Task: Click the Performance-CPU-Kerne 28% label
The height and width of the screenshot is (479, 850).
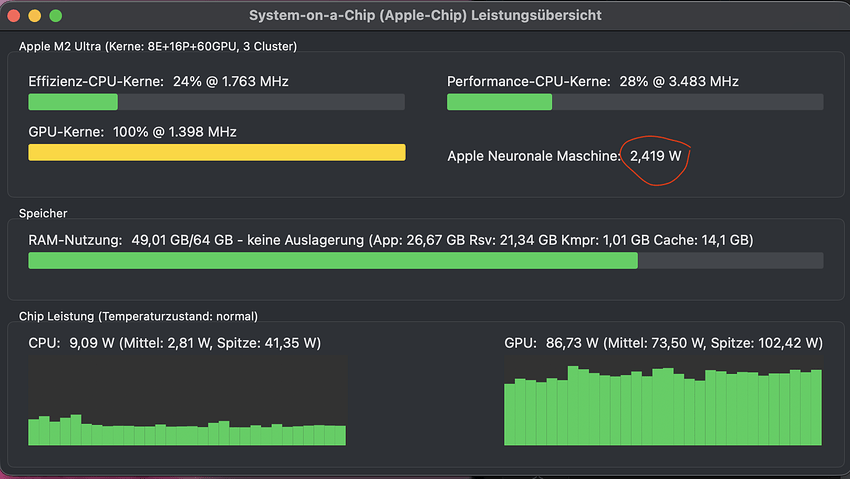Action: pos(593,81)
